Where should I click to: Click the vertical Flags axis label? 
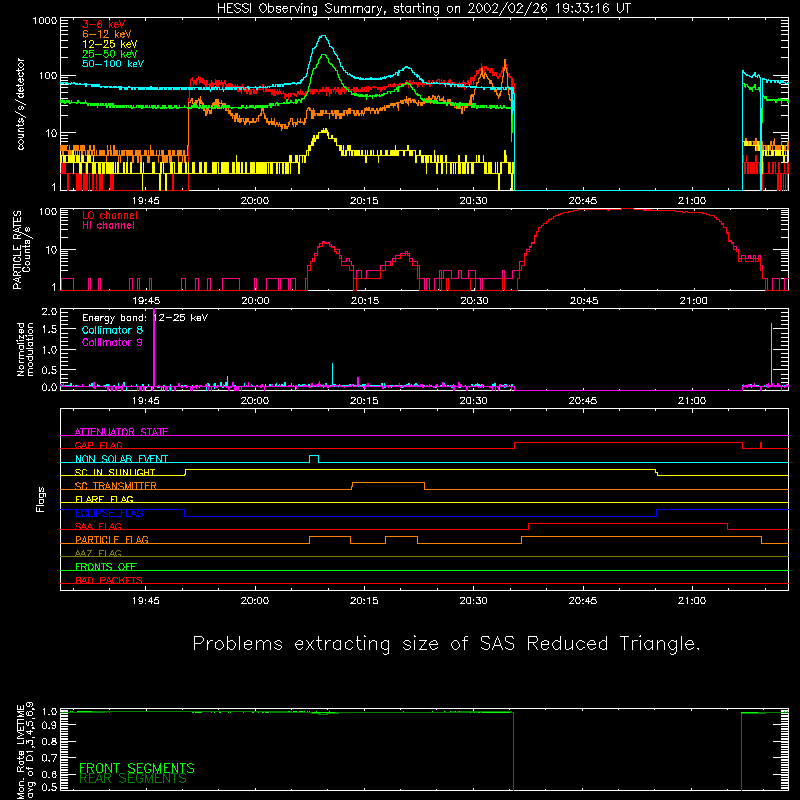(x=40, y=499)
